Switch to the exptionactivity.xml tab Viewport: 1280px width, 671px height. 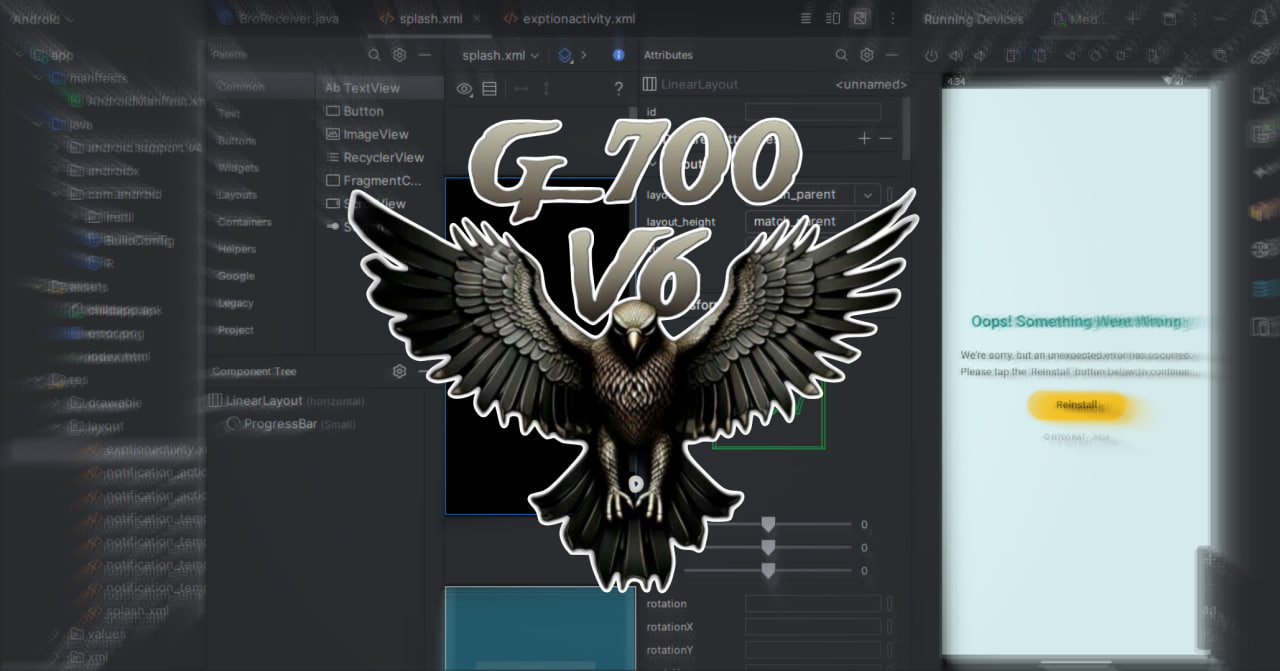570,18
